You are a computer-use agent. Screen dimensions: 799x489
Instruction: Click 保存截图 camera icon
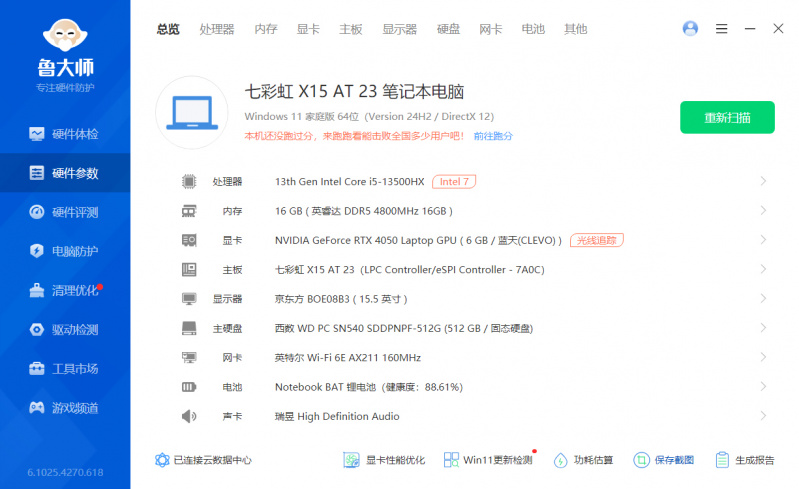click(x=641, y=460)
